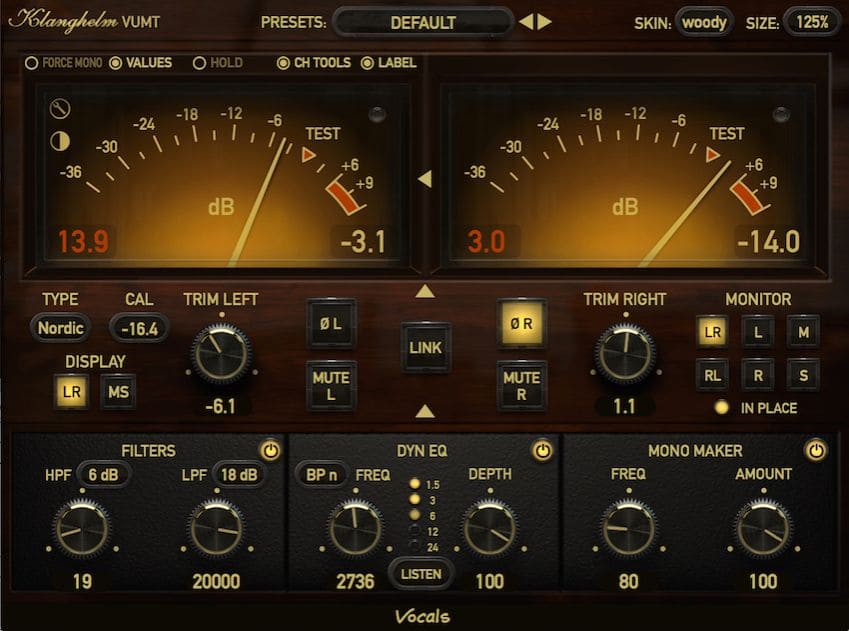Click the Klanghelm VUMT logo
Viewport: 849px width, 631px height.
point(84,21)
